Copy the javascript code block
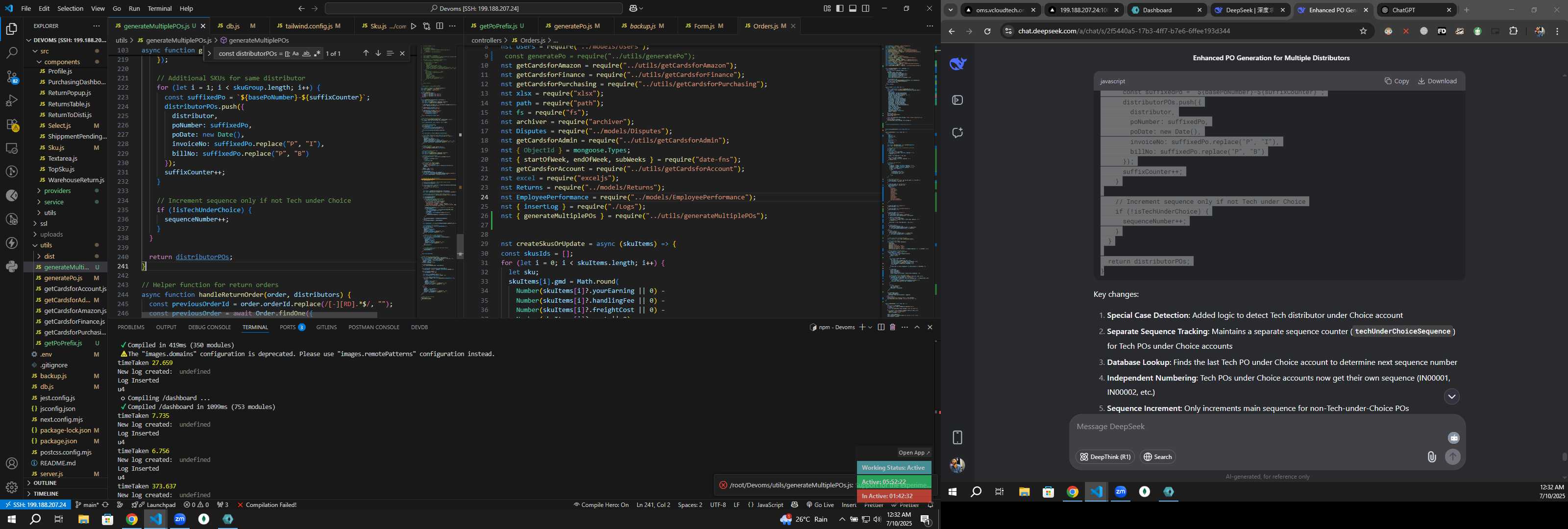Viewport: 1568px width, 529px height. (1397, 81)
